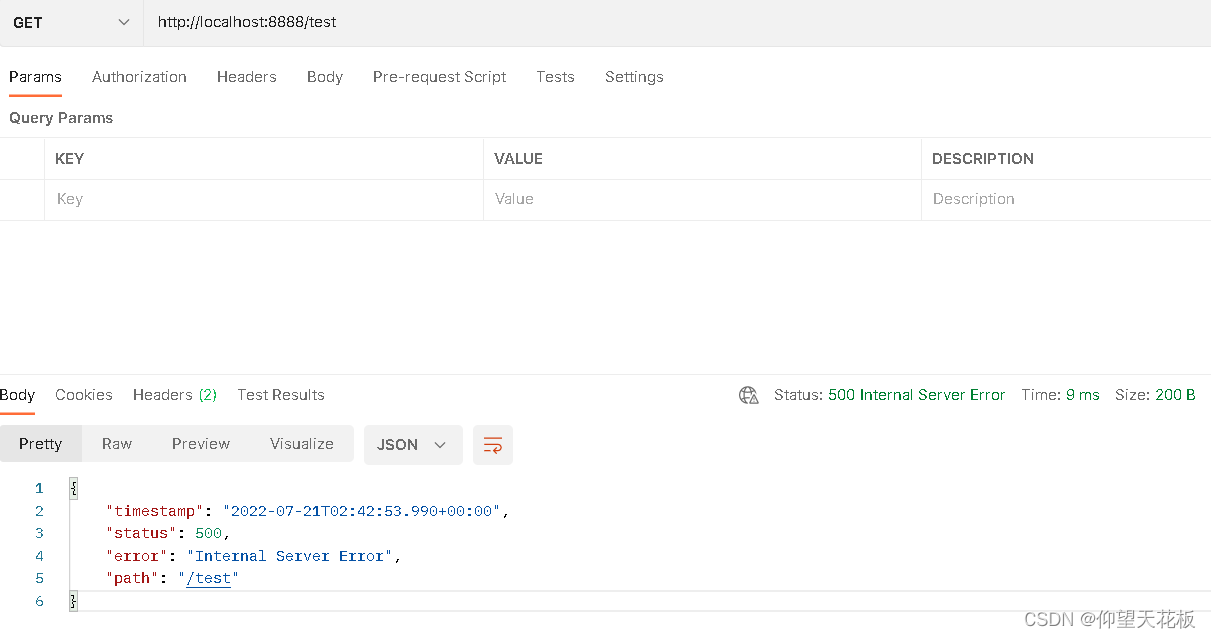Select the Visualize view
This screenshot has height=638, width=1211.
302,444
